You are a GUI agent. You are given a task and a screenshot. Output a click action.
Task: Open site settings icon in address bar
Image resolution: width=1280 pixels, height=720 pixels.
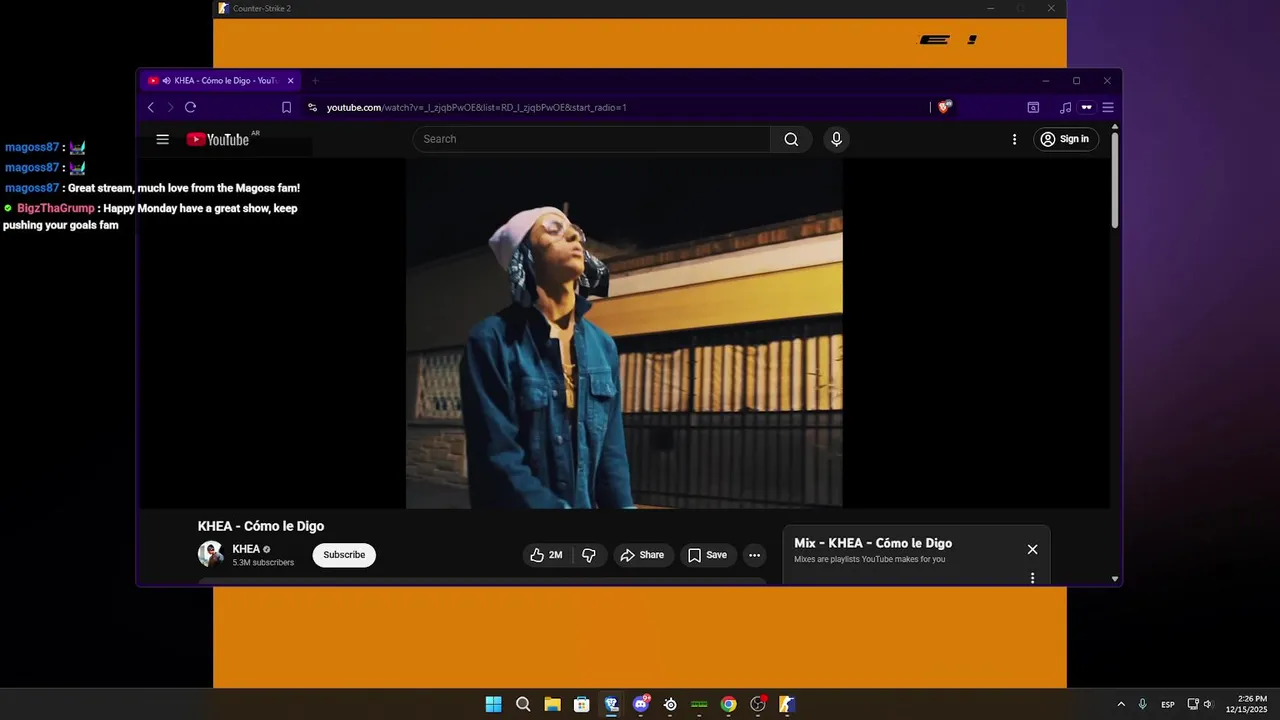click(x=312, y=107)
